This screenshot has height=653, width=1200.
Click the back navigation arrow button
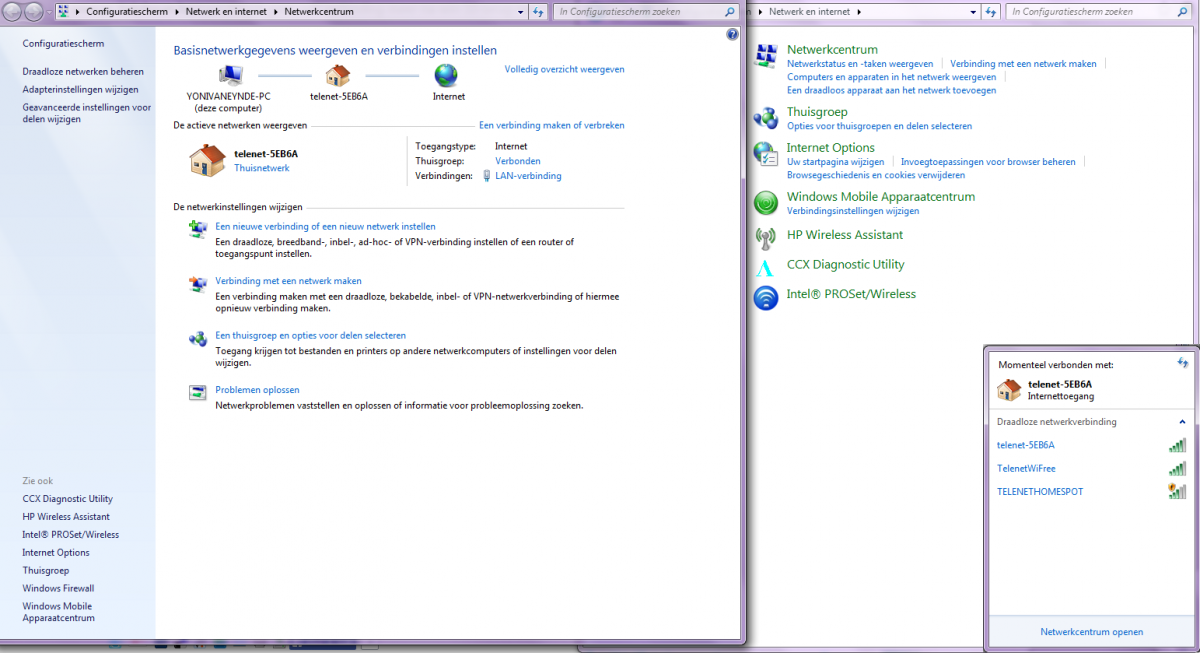pos(12,12)
